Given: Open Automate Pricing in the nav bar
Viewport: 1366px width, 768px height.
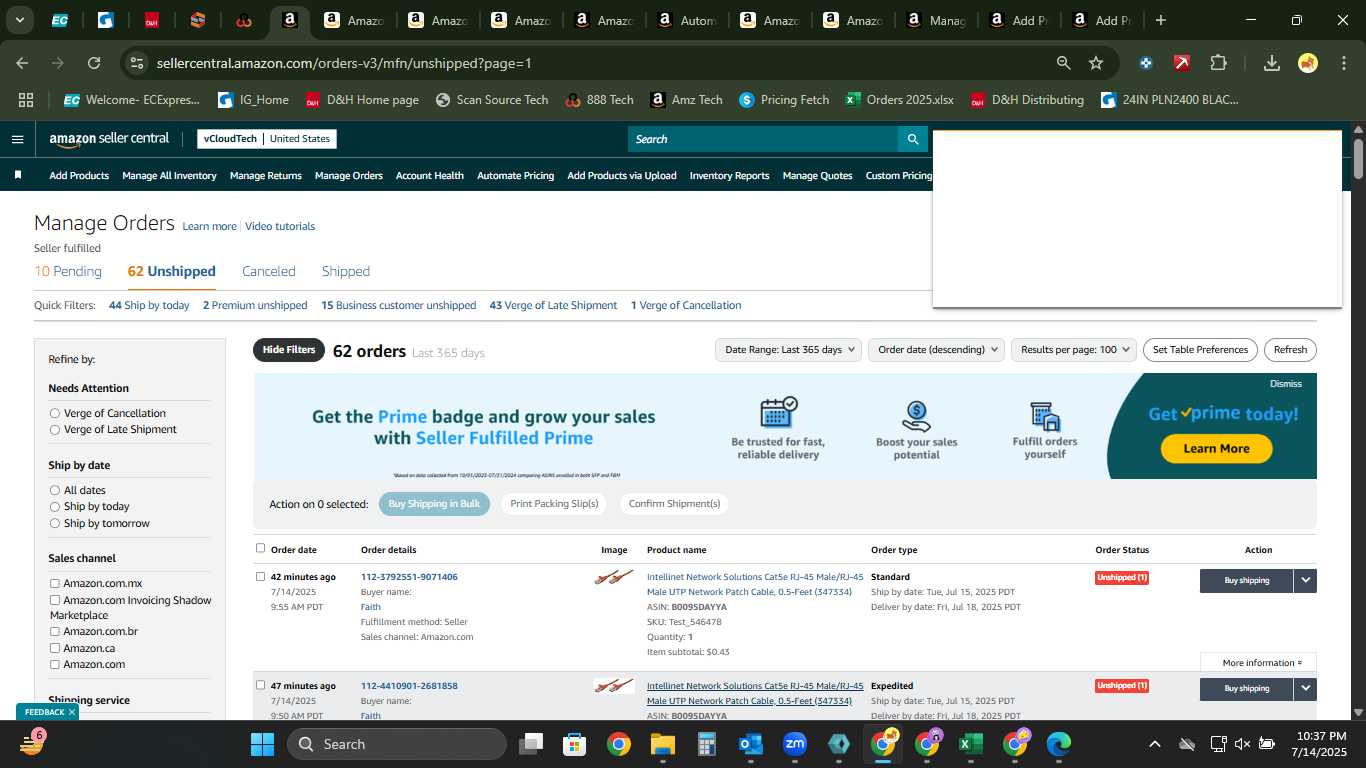Looking at the screenshot, I should pos(515,175).
